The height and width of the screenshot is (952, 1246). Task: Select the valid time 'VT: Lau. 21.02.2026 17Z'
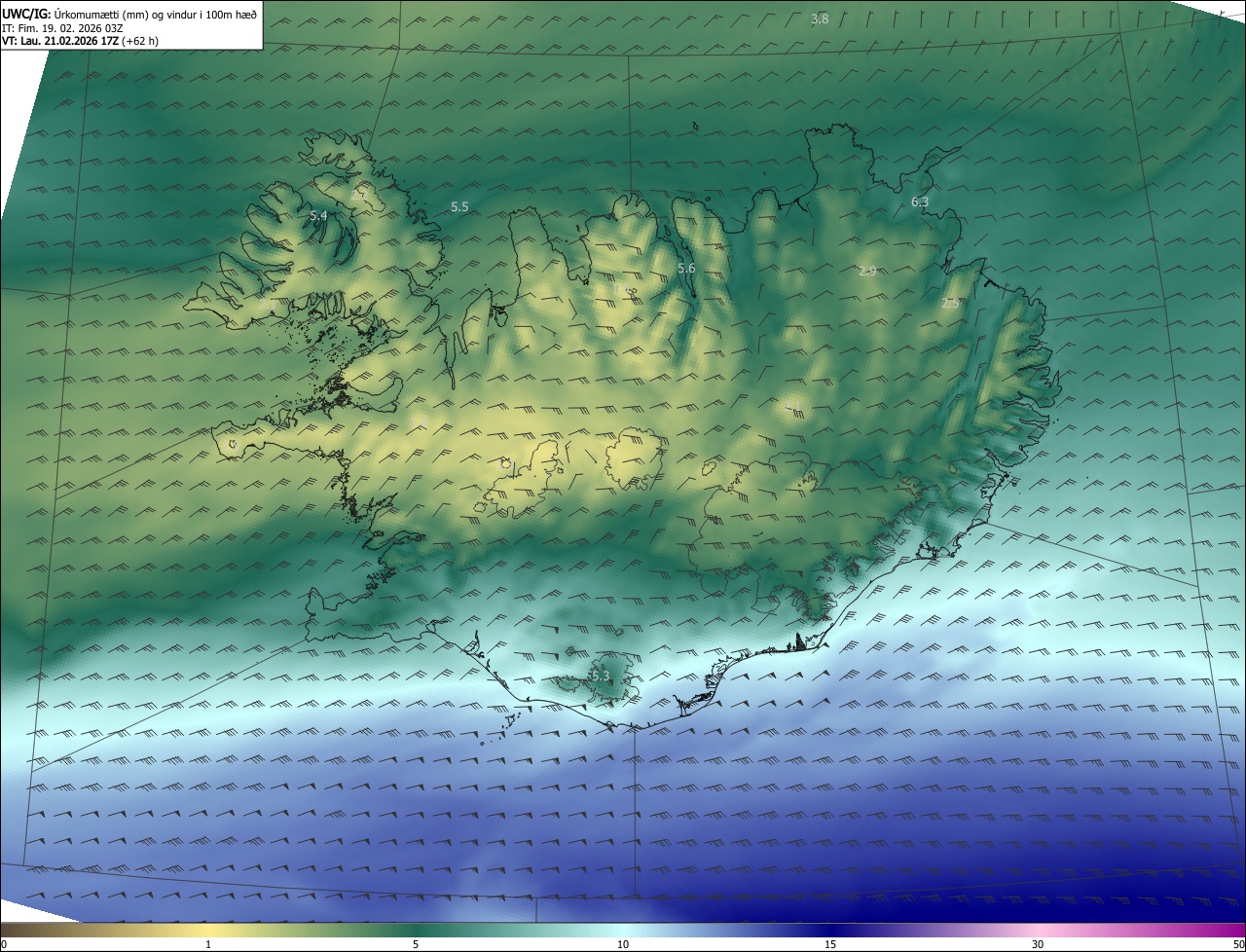[60, 41]
